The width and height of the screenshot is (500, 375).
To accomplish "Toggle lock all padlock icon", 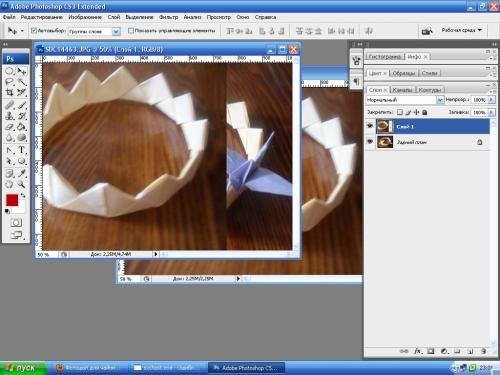I will [x=425, y=112].
